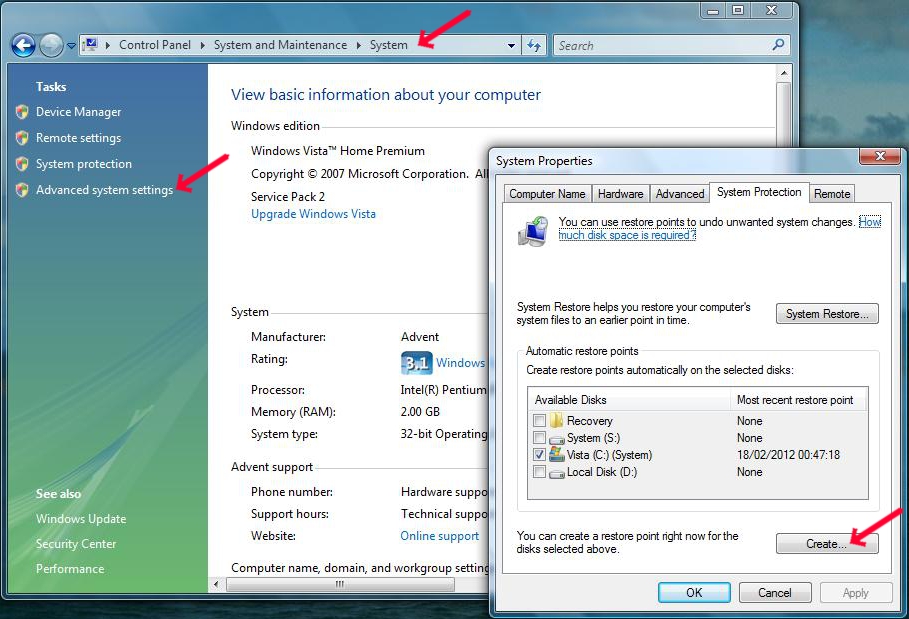This screenshot has height=619, width=909.
Task: Open System protection task link
Action: (83, 164)
